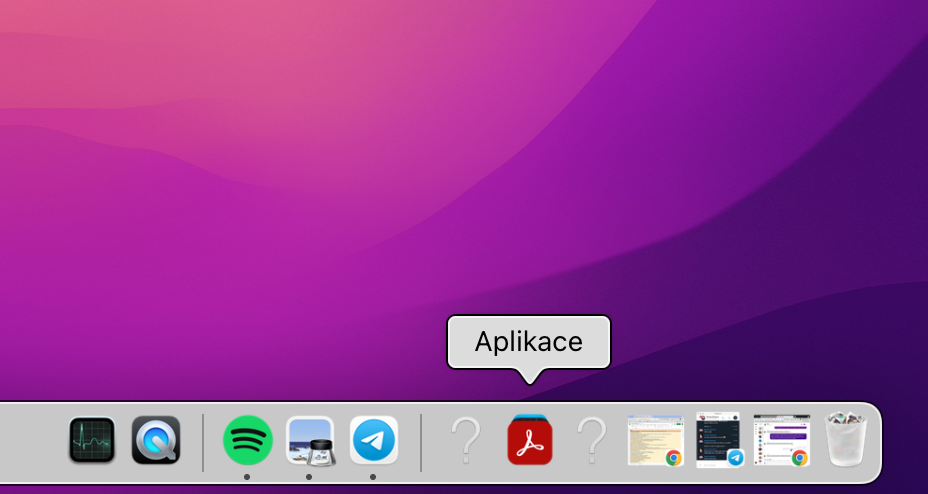Restore the minimized Chrome window with yellow page
This screenshot has width=928, height=494.
tap(655, 441)
